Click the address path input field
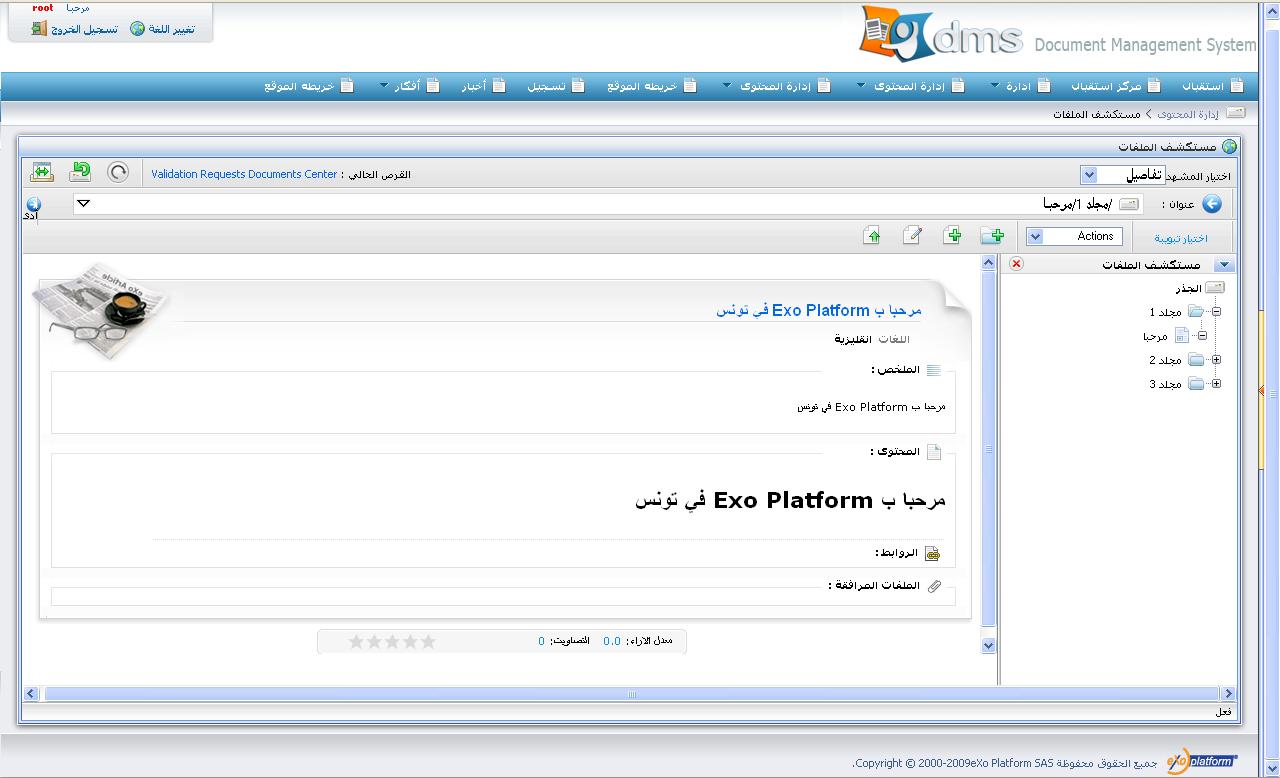 coord(600,204)
